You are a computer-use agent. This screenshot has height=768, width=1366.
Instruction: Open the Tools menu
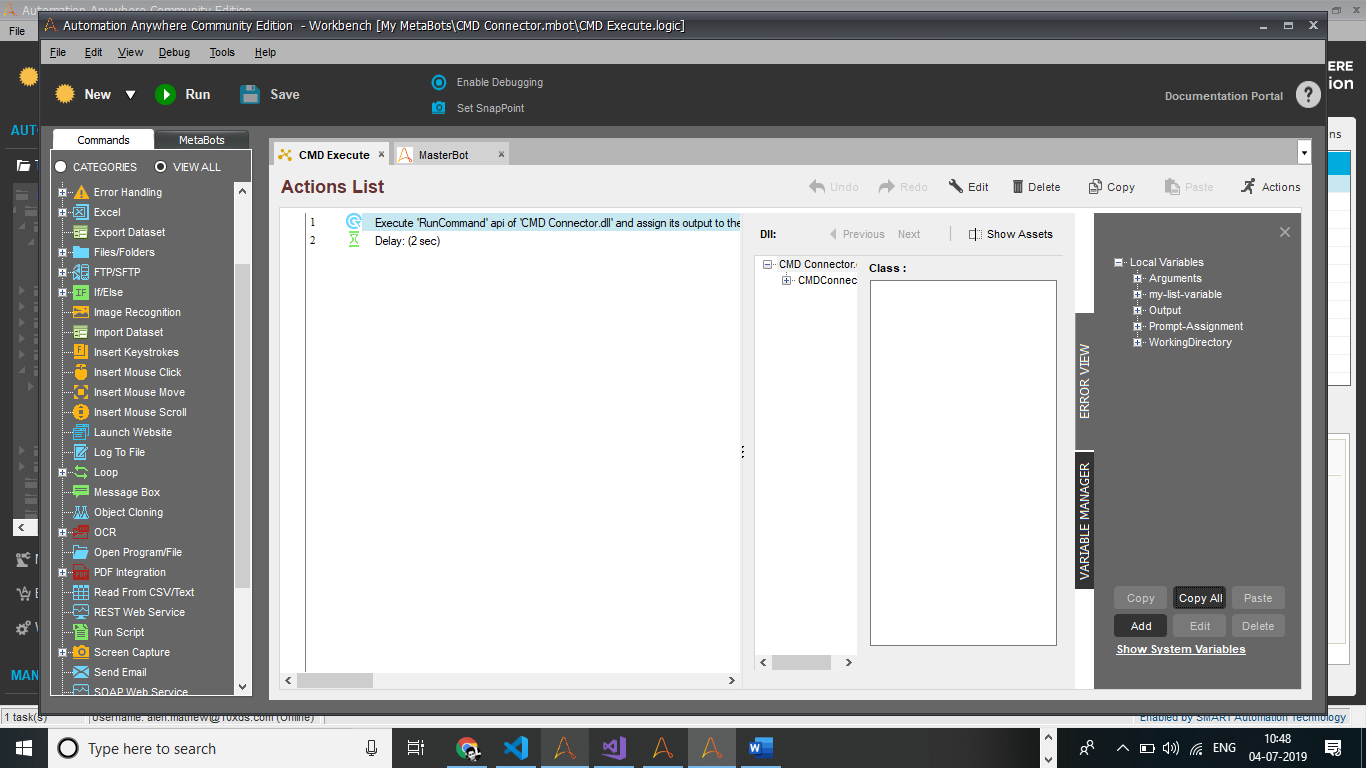point(222,52)
